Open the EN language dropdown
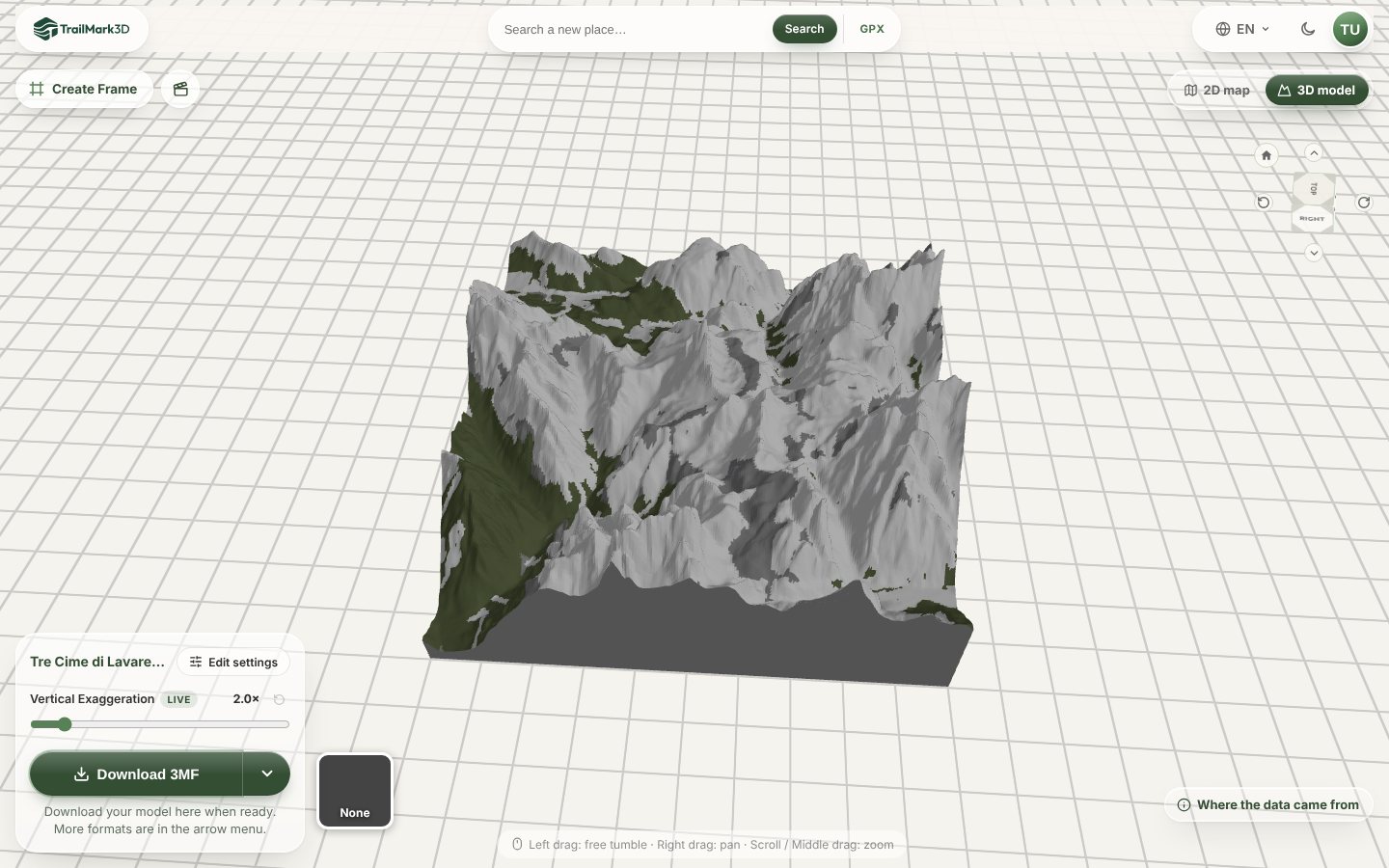This screenshot has height=868, width=1389. (1242, 29)
